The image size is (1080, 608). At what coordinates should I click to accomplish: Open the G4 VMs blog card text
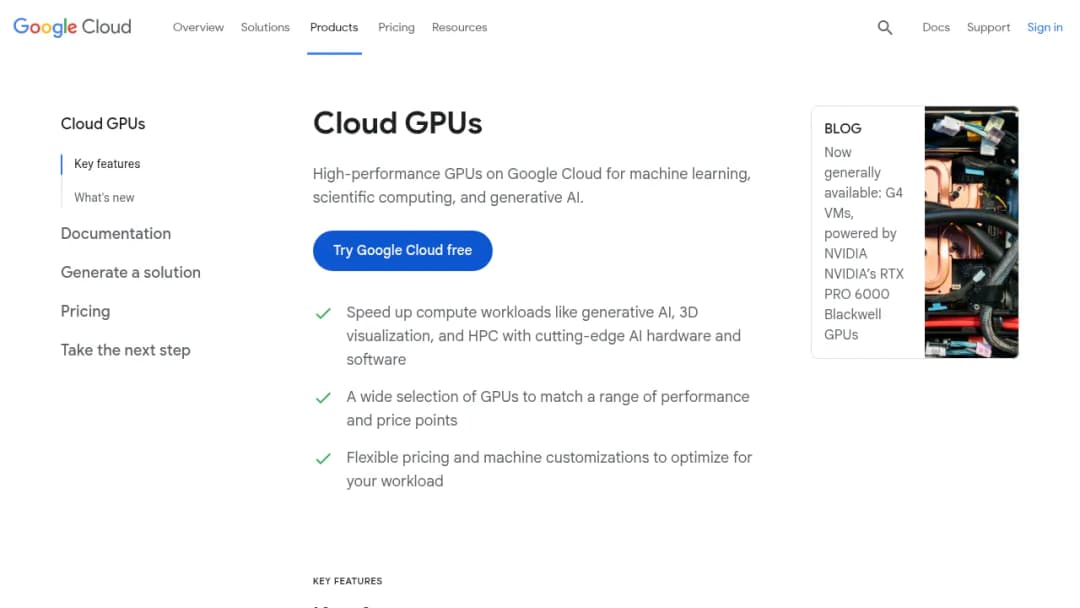coord(864,243)
